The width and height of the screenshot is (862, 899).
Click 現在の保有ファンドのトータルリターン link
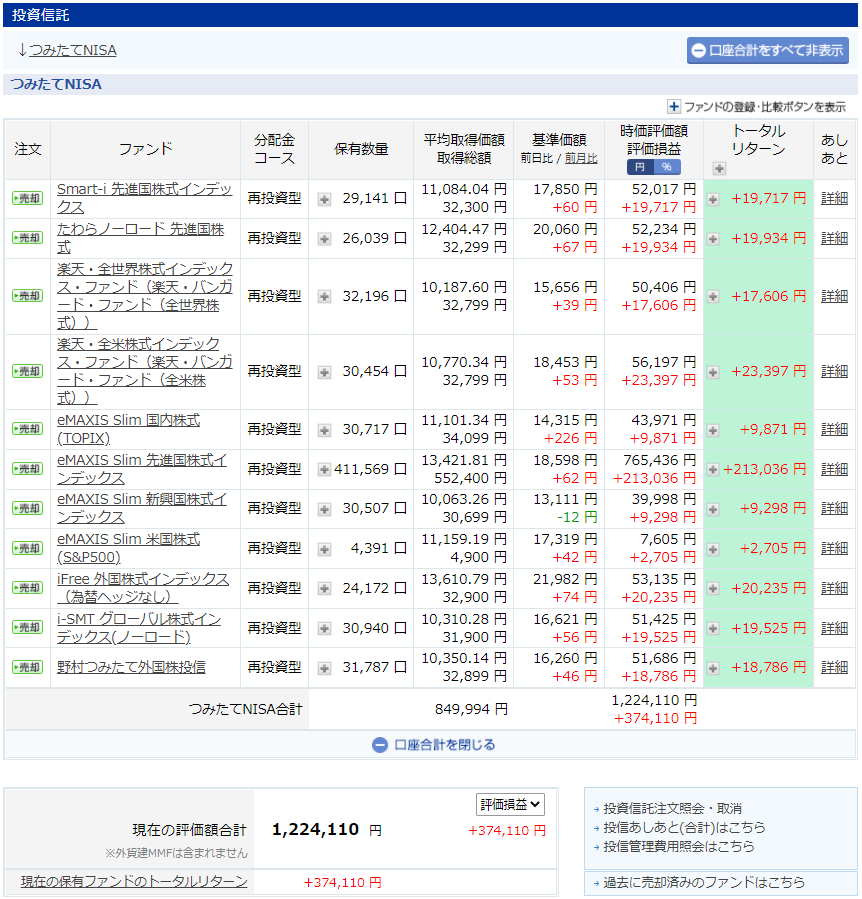tap(134, 882)
